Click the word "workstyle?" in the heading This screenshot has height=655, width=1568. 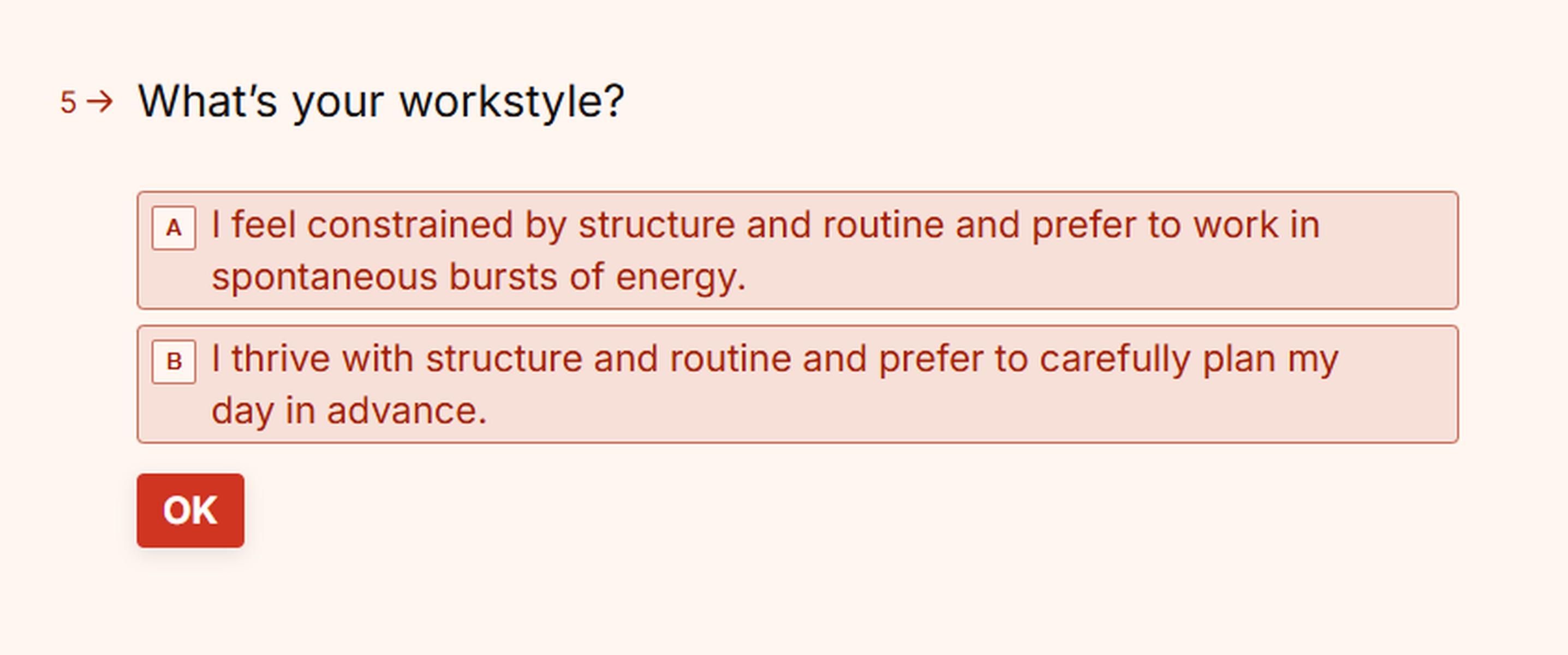(512, 102)
